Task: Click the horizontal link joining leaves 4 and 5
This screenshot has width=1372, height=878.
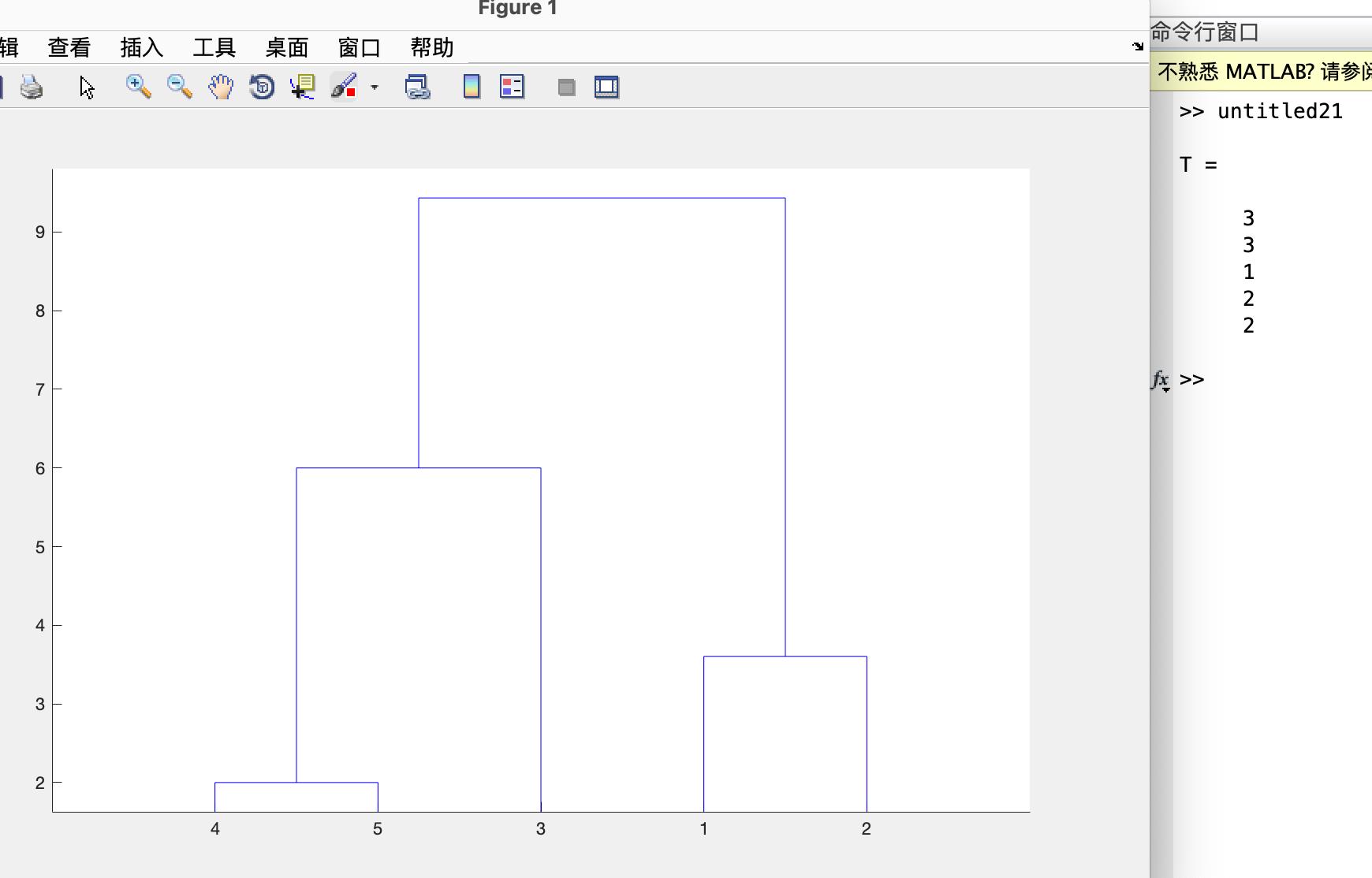Action: pyautogui.click(x=296, y=783)
